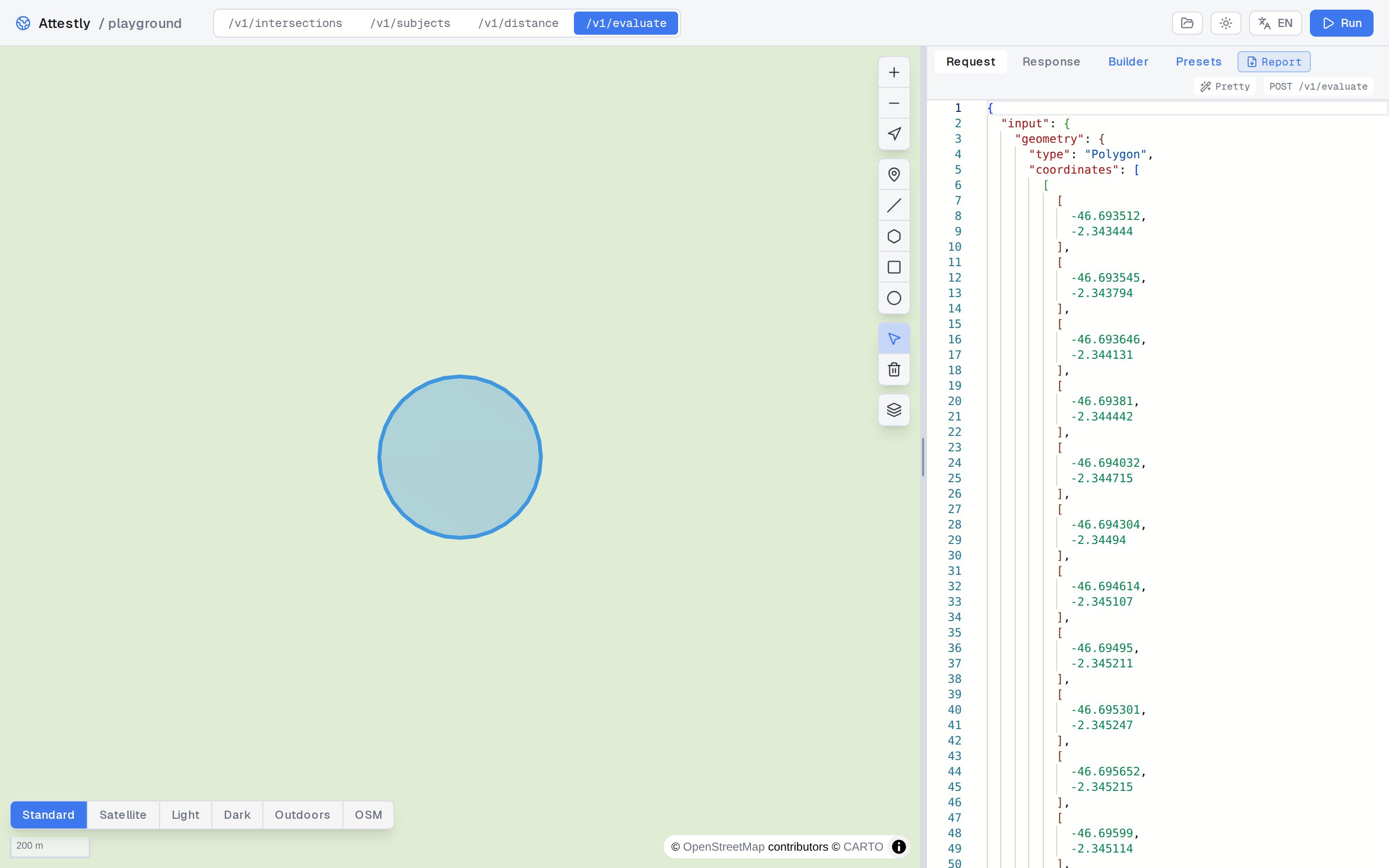Open the map layers panel
Image resolution: width=1389 pixels, height=868 pixels.
(x=894, y=410)
